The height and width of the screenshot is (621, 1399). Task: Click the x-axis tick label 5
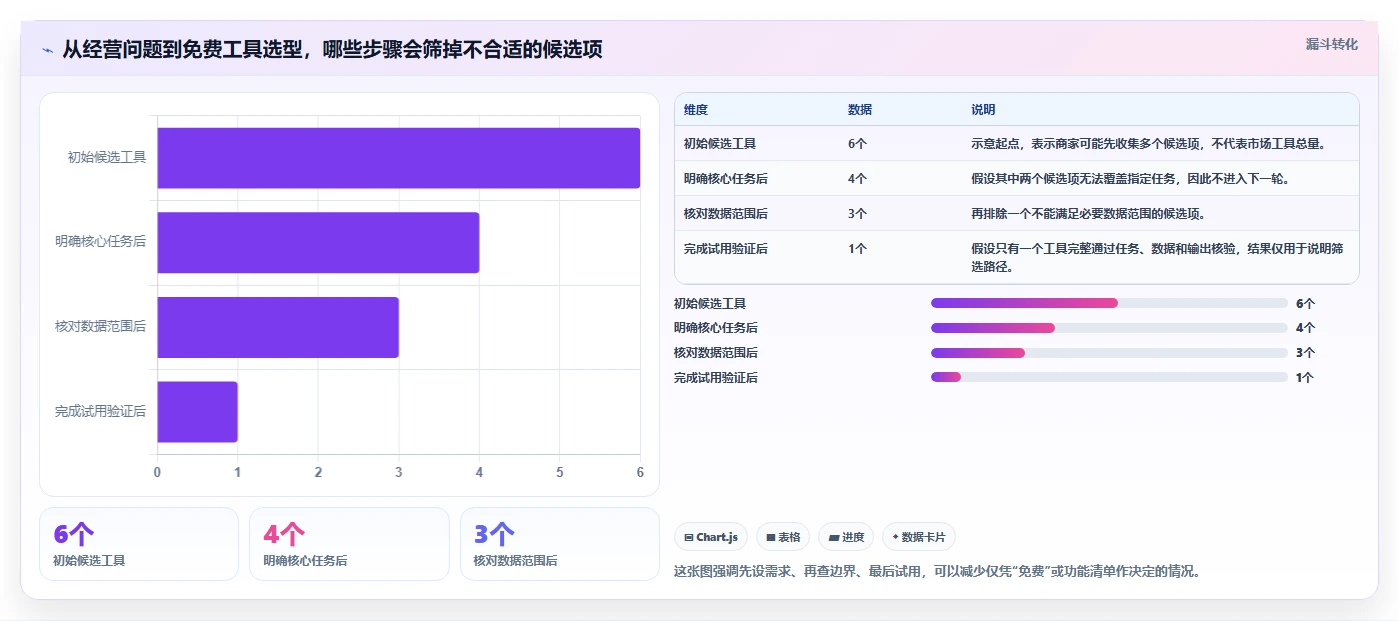(x=560, y=472)
